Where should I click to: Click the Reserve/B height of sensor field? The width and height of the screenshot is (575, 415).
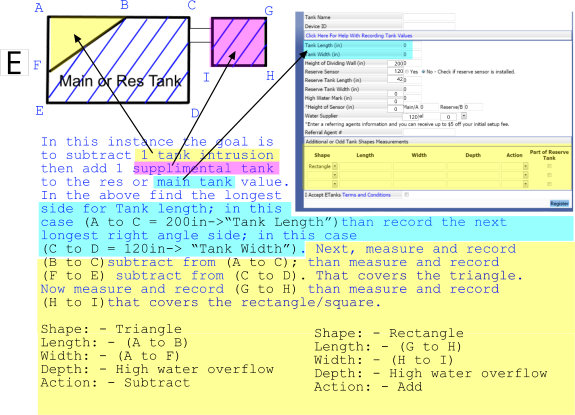click(475, 107)
